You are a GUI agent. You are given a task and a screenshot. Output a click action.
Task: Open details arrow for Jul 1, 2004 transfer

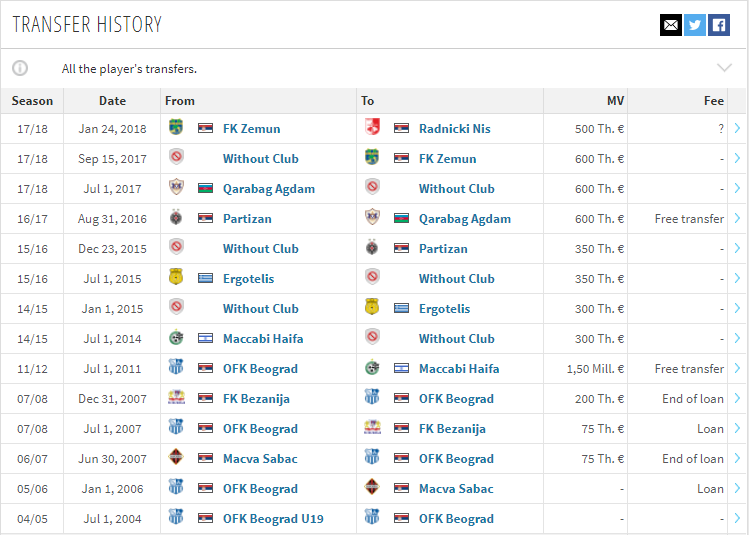(x=737, y=518)
